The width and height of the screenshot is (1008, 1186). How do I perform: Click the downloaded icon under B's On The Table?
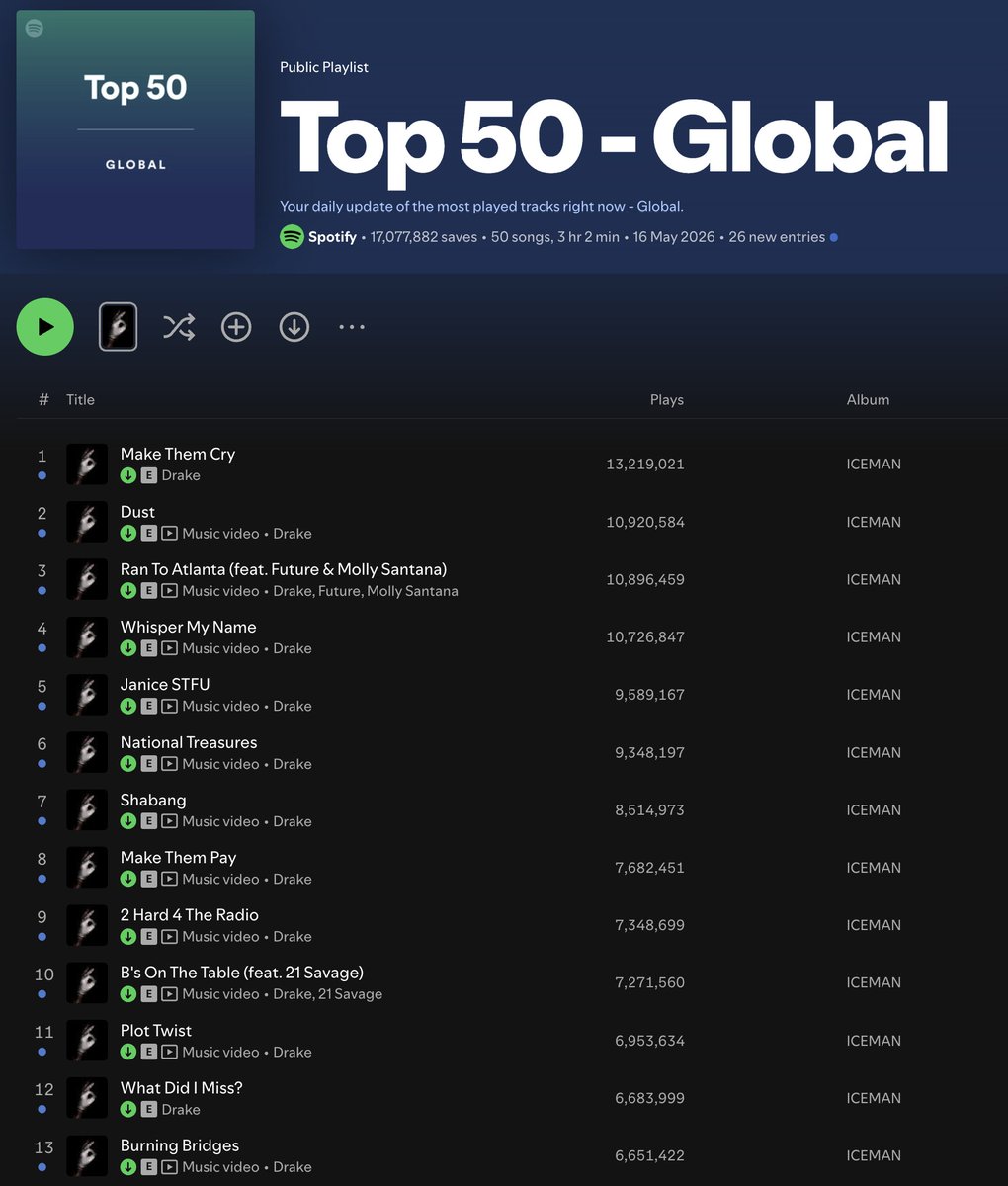pos(128,994)
